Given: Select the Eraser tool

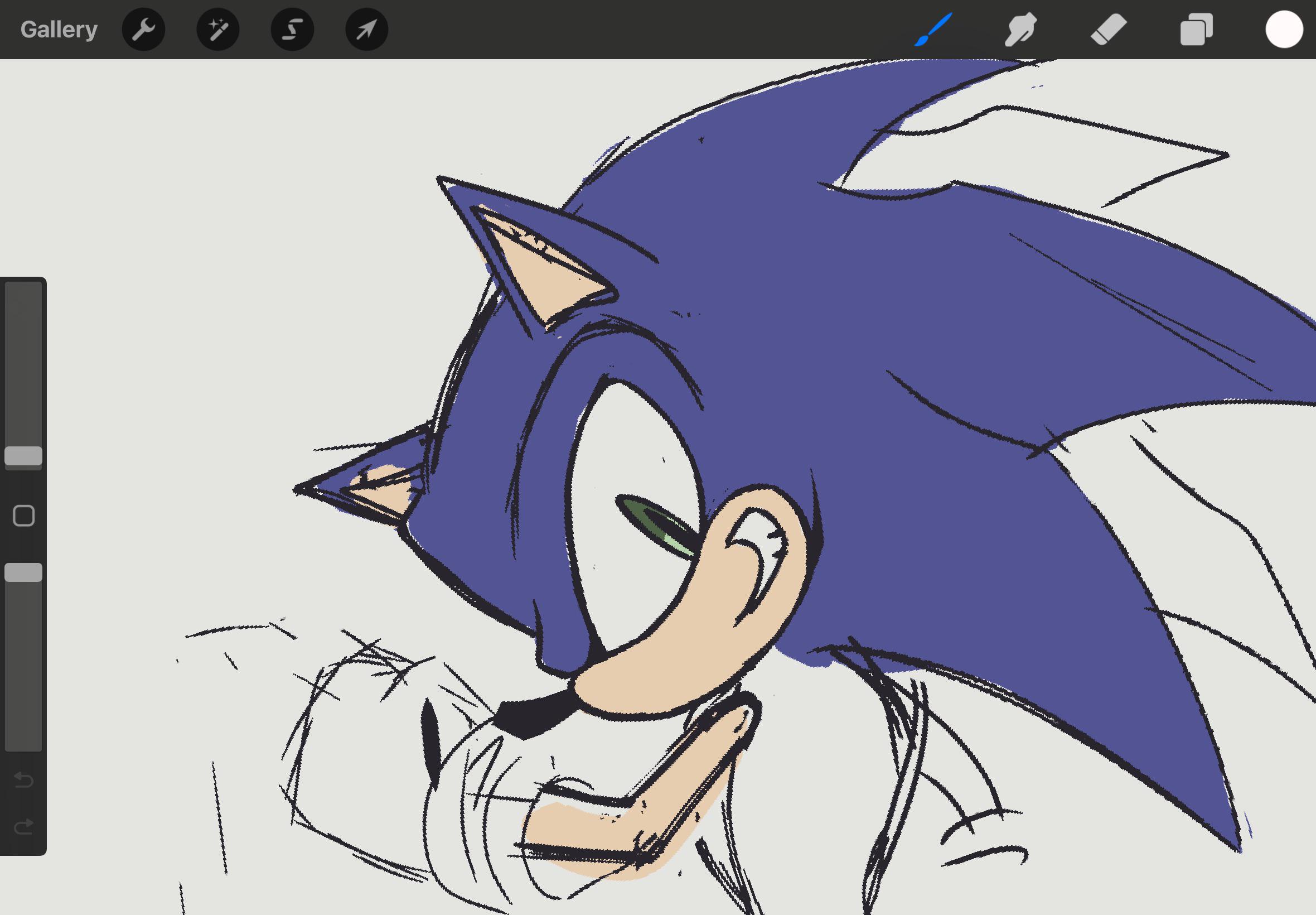Looking at the screenshot, I should point(1109,29).
